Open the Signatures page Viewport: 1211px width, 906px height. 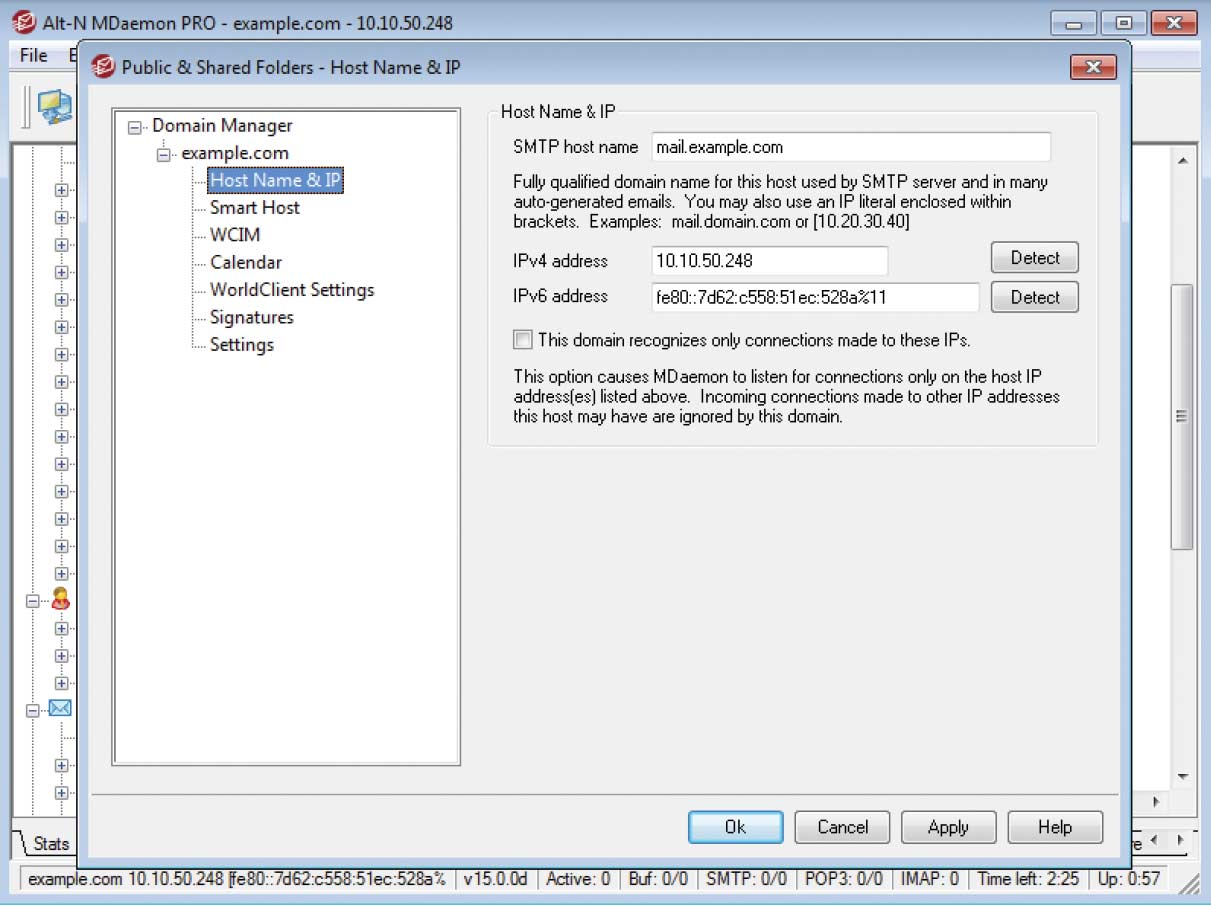[x=252, y=317]
